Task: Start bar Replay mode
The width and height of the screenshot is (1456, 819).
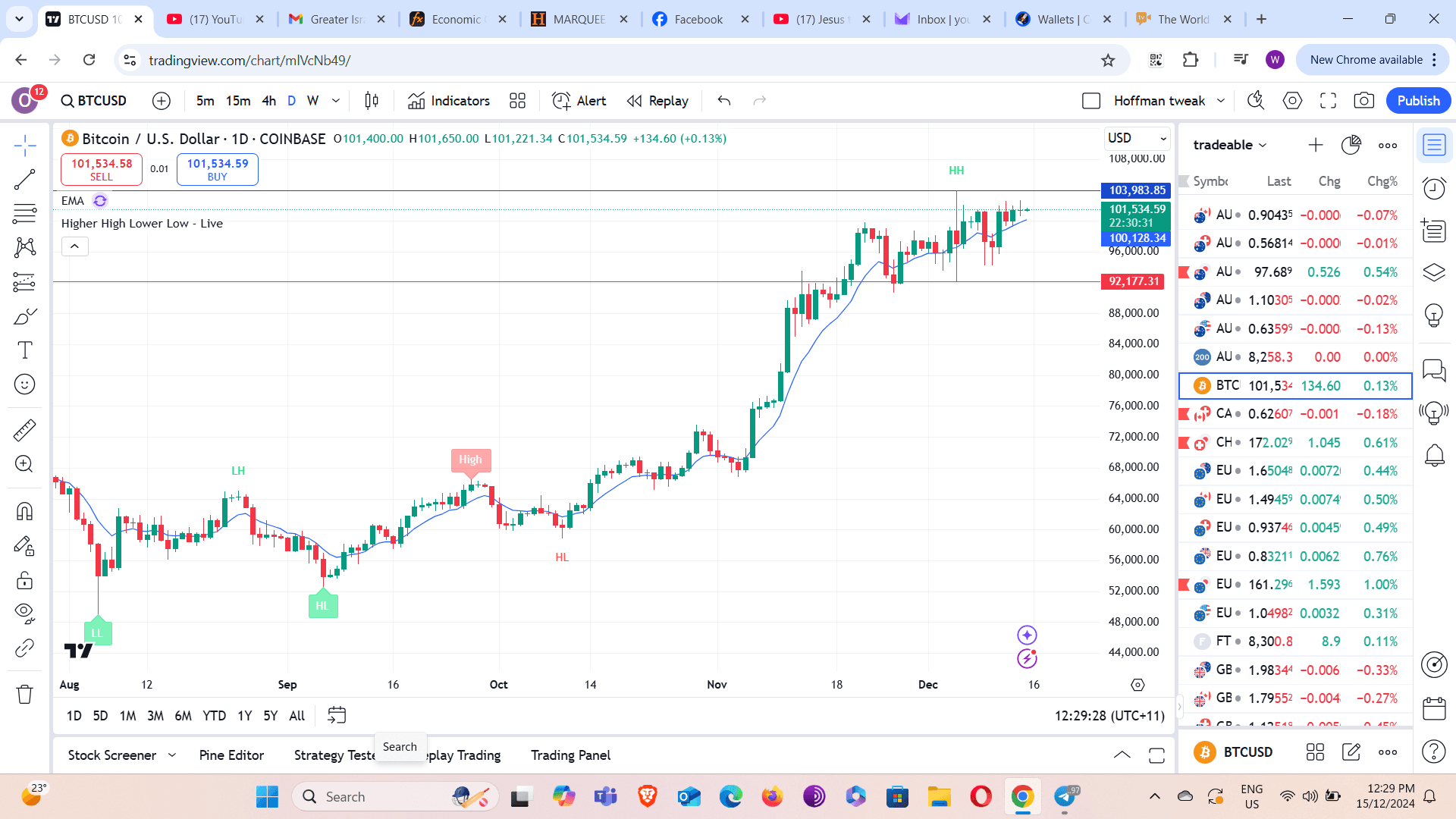Action: [x=657, y=101]
